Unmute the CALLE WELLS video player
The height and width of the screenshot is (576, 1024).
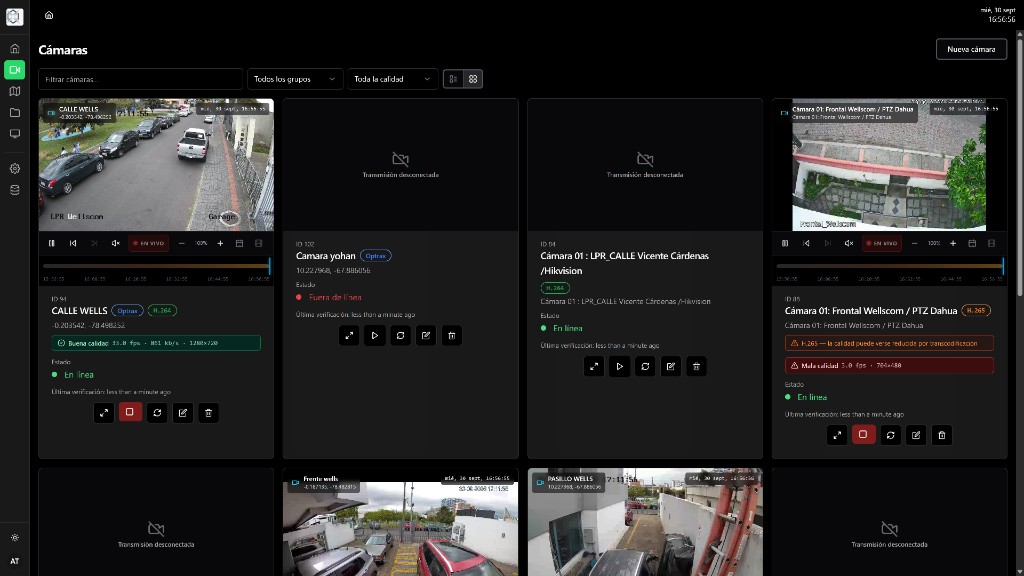click(116, 244)
